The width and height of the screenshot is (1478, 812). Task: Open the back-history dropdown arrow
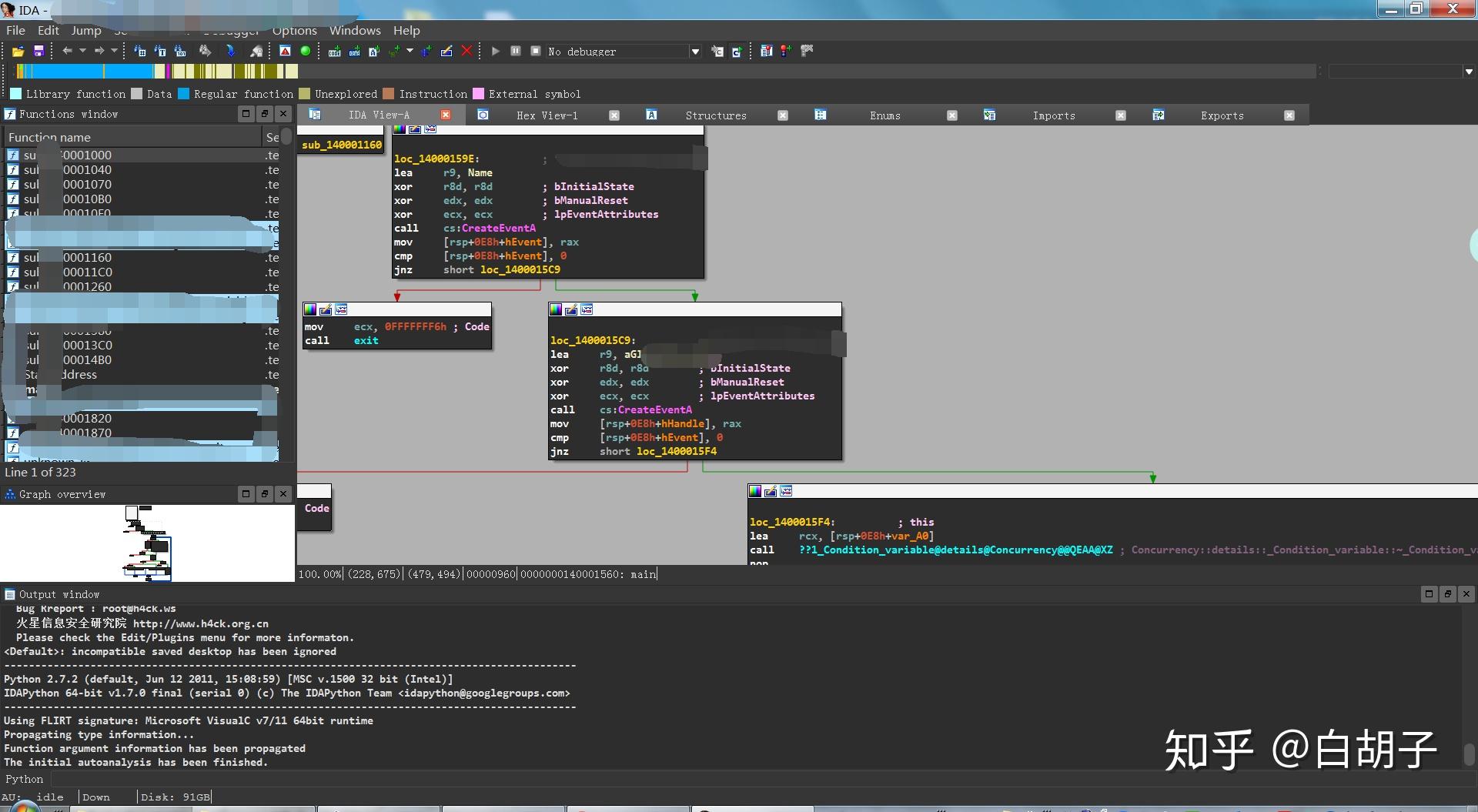point(82,51)
